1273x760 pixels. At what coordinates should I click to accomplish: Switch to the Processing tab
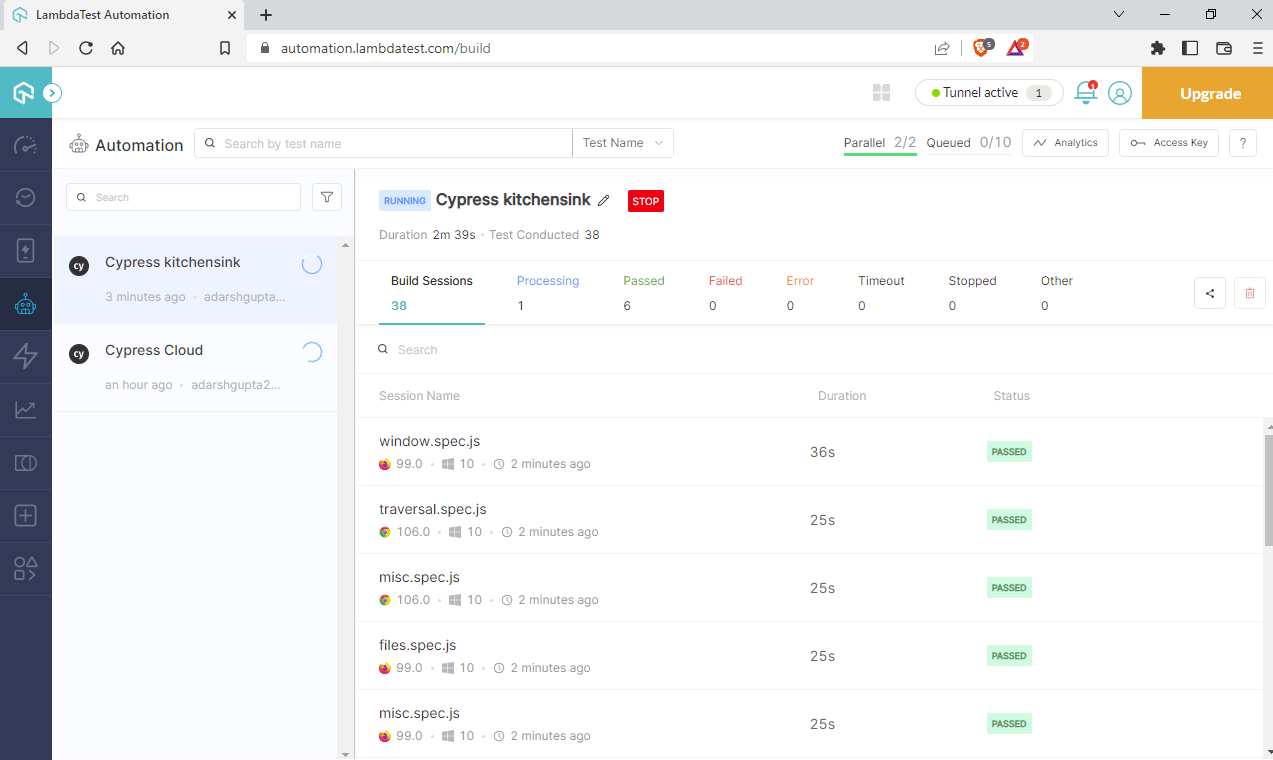pos(547,293)
